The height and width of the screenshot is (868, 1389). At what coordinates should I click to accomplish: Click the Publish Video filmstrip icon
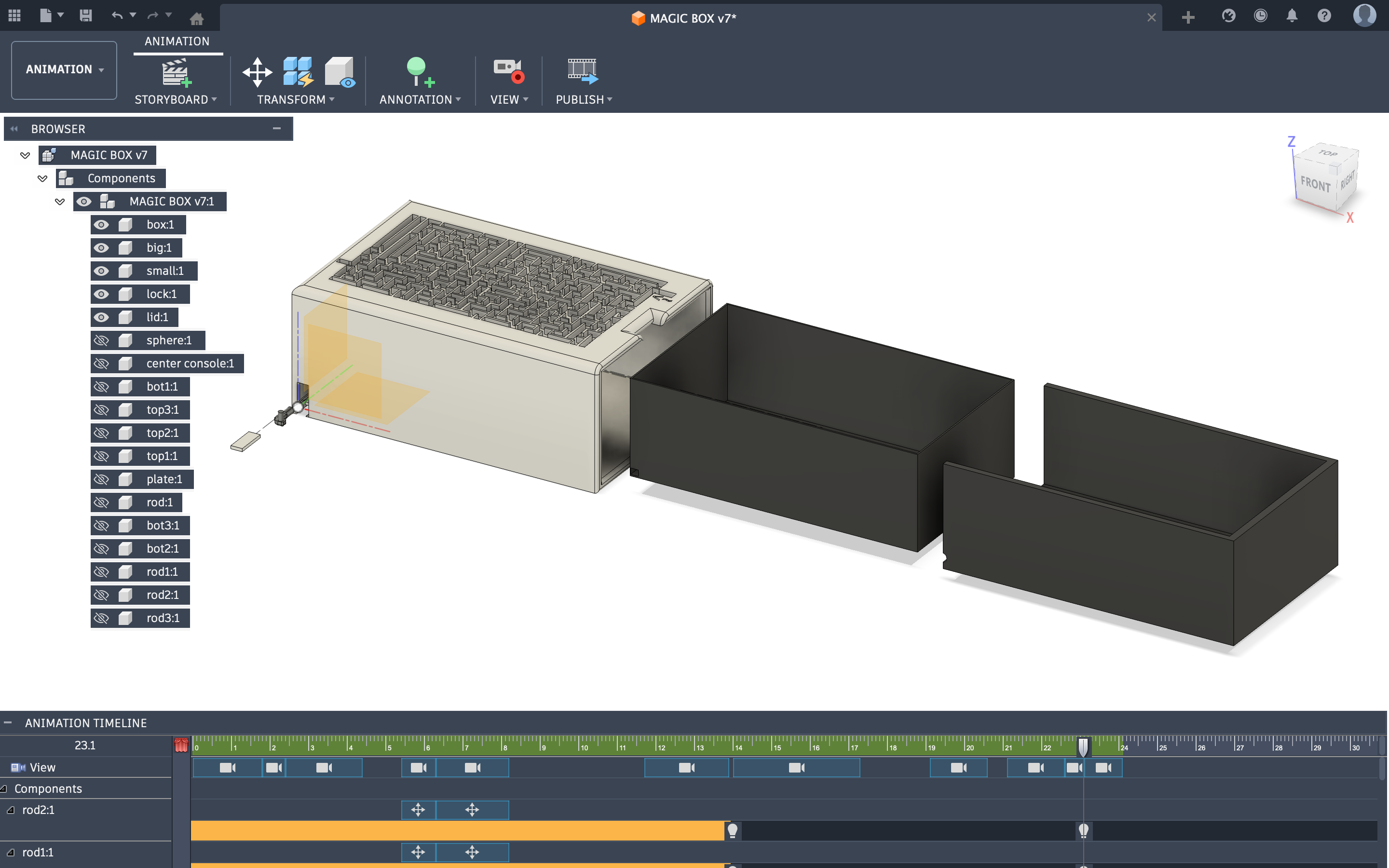pyautogui.click(x=583, y=71)
